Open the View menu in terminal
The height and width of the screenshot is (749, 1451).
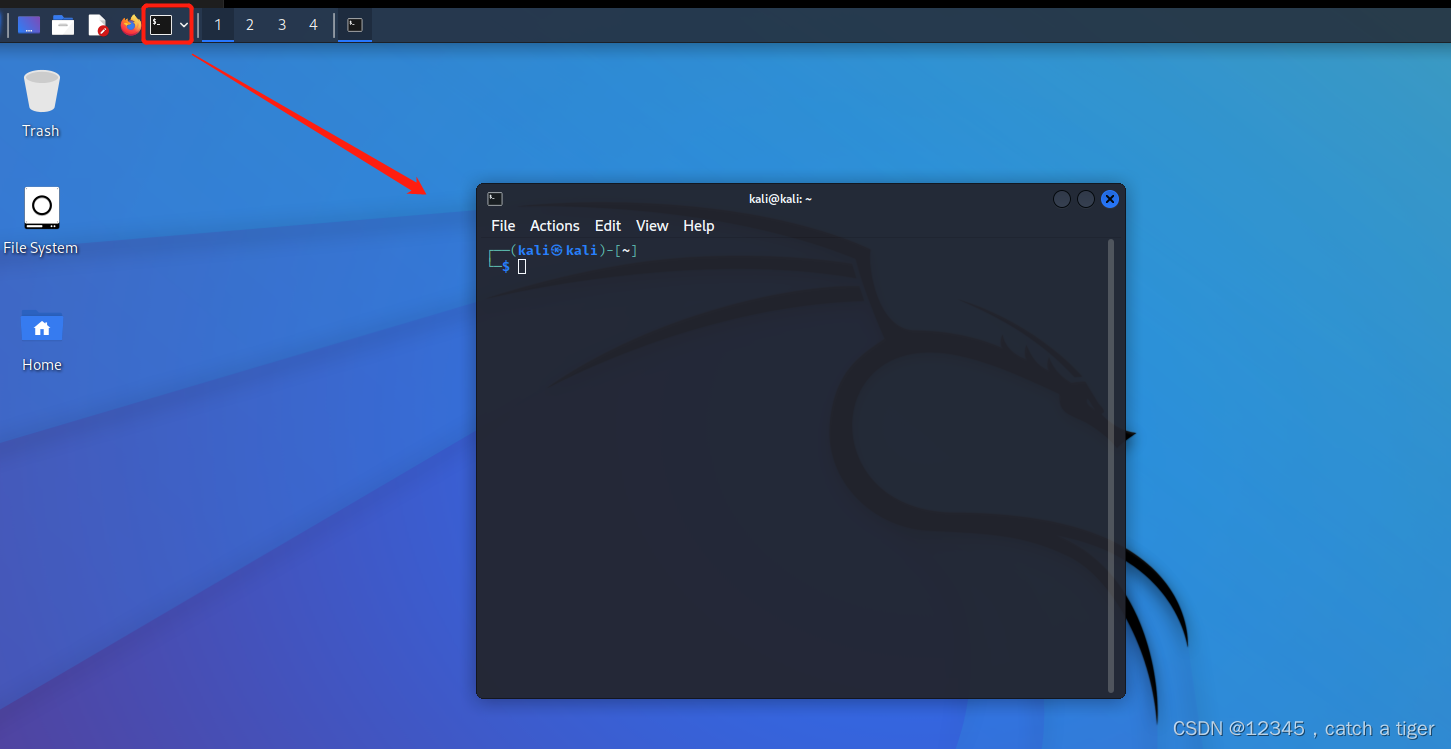click(x=652, y=226)
